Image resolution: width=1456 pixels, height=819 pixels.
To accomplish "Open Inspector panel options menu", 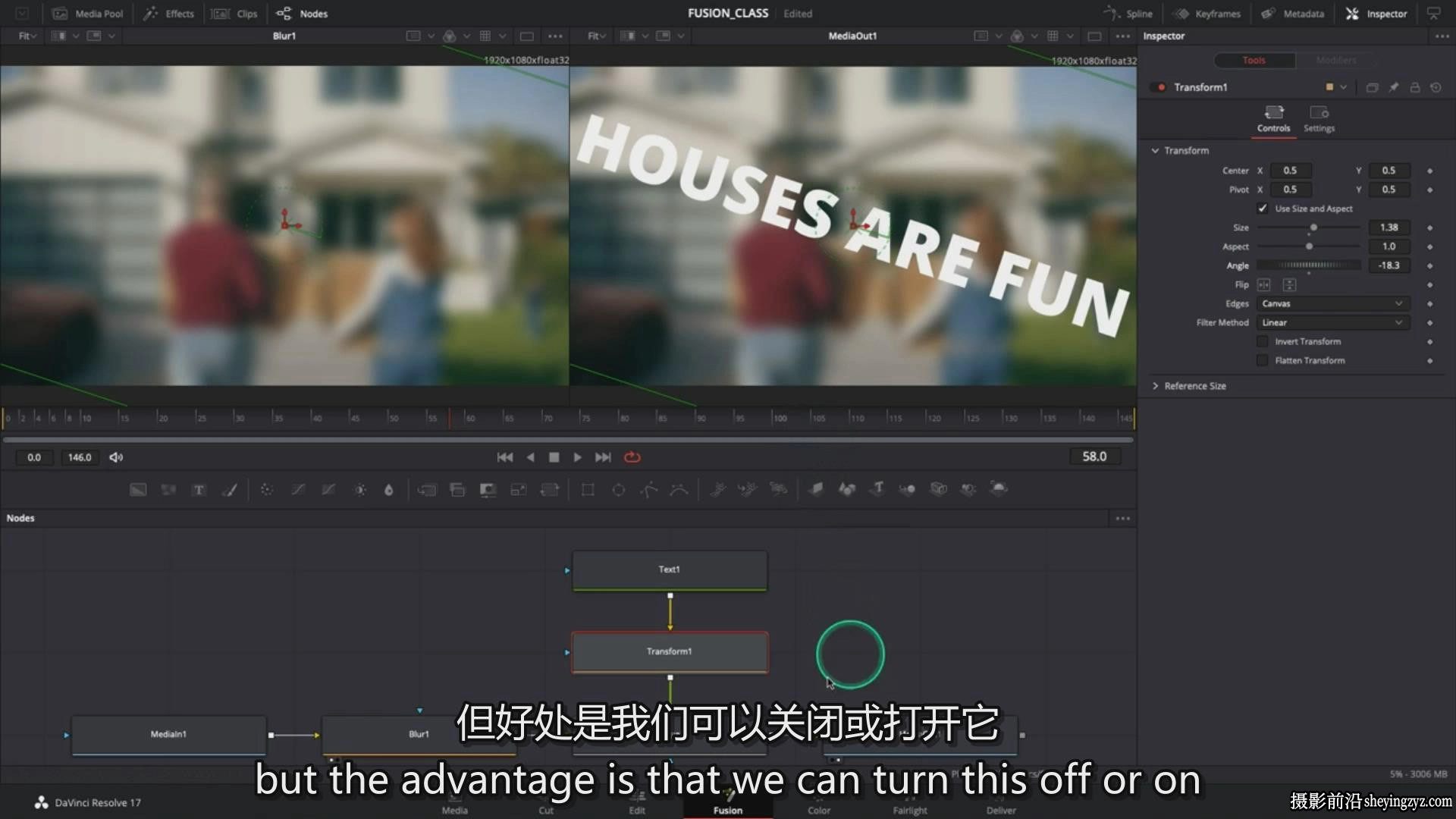I will 1442,36.
